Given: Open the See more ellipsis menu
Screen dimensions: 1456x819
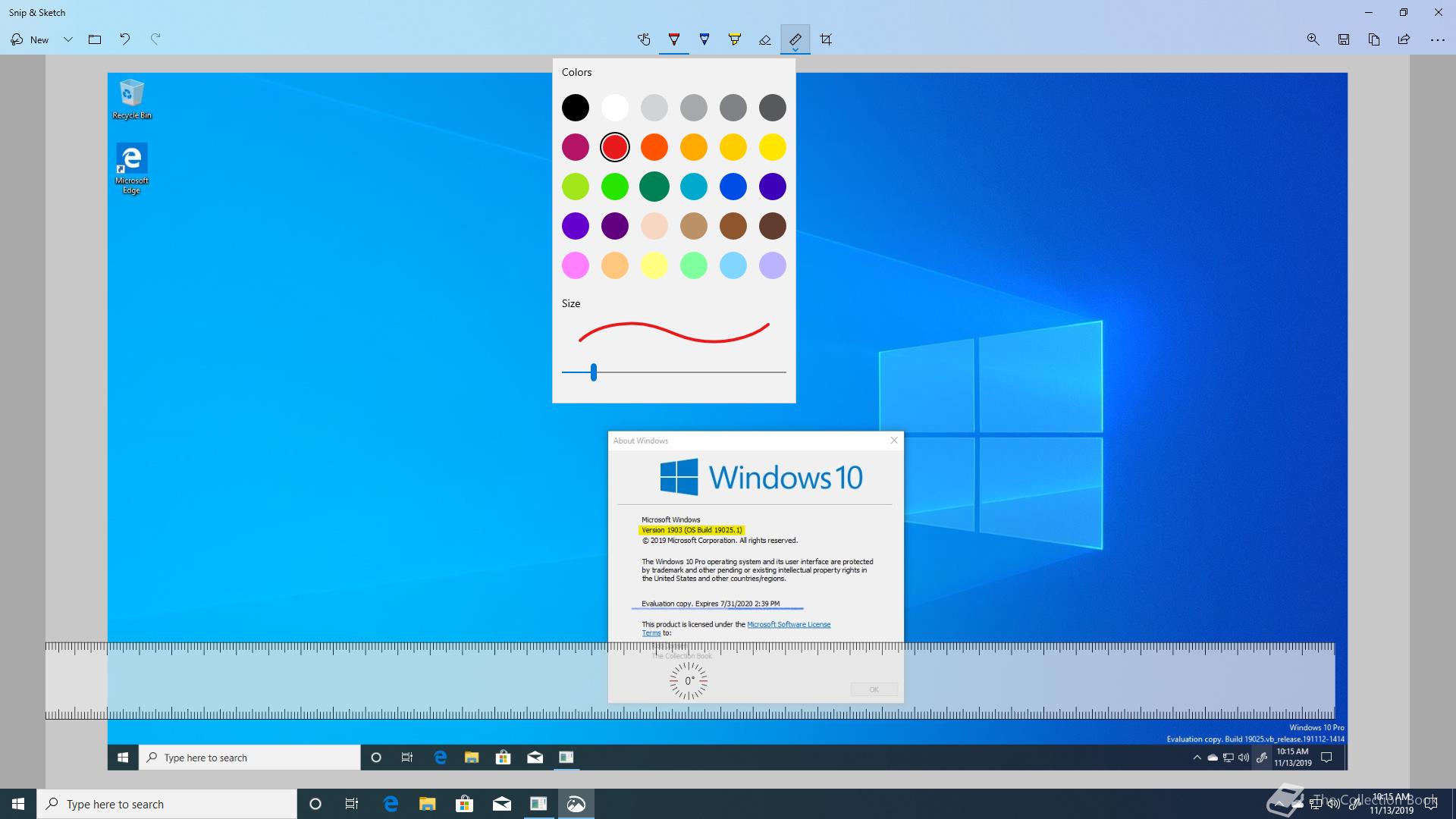Looking at the screenshot, I should tap(1437, 39).
